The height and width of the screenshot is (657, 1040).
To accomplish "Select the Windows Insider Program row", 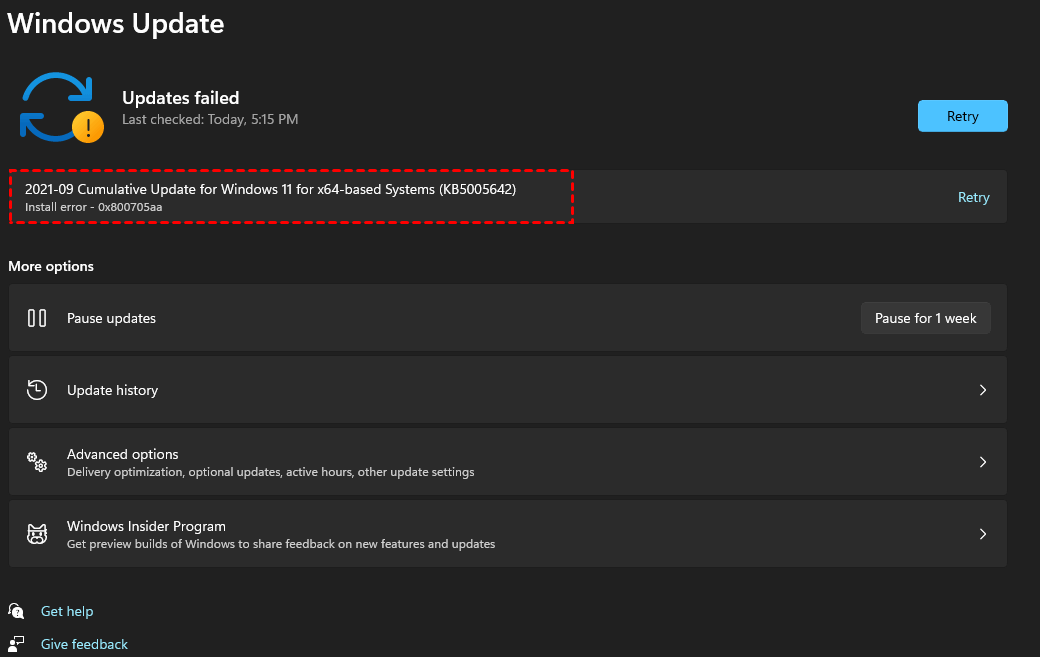I will tap(500, 534).
